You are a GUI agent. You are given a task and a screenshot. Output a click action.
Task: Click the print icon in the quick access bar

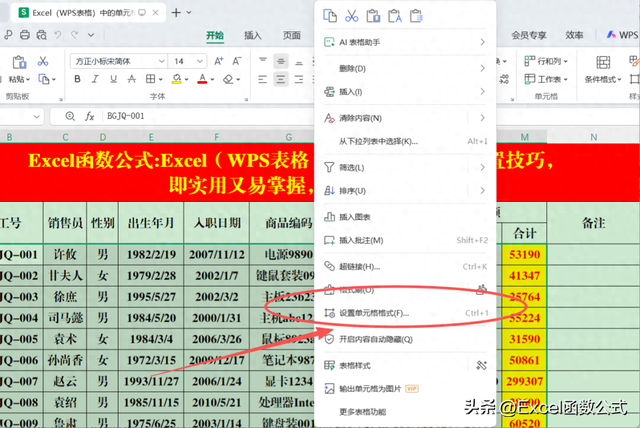point(23,35)
